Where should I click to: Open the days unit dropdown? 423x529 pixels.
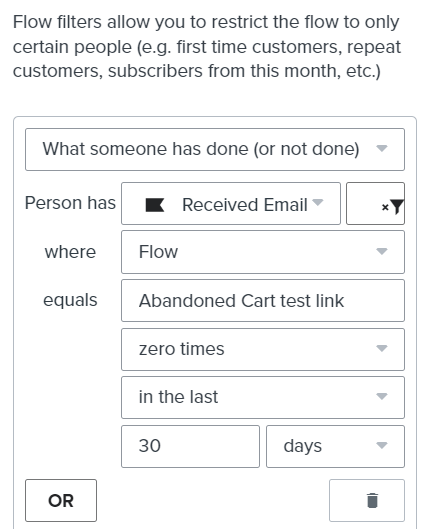[x=335, y=446]
